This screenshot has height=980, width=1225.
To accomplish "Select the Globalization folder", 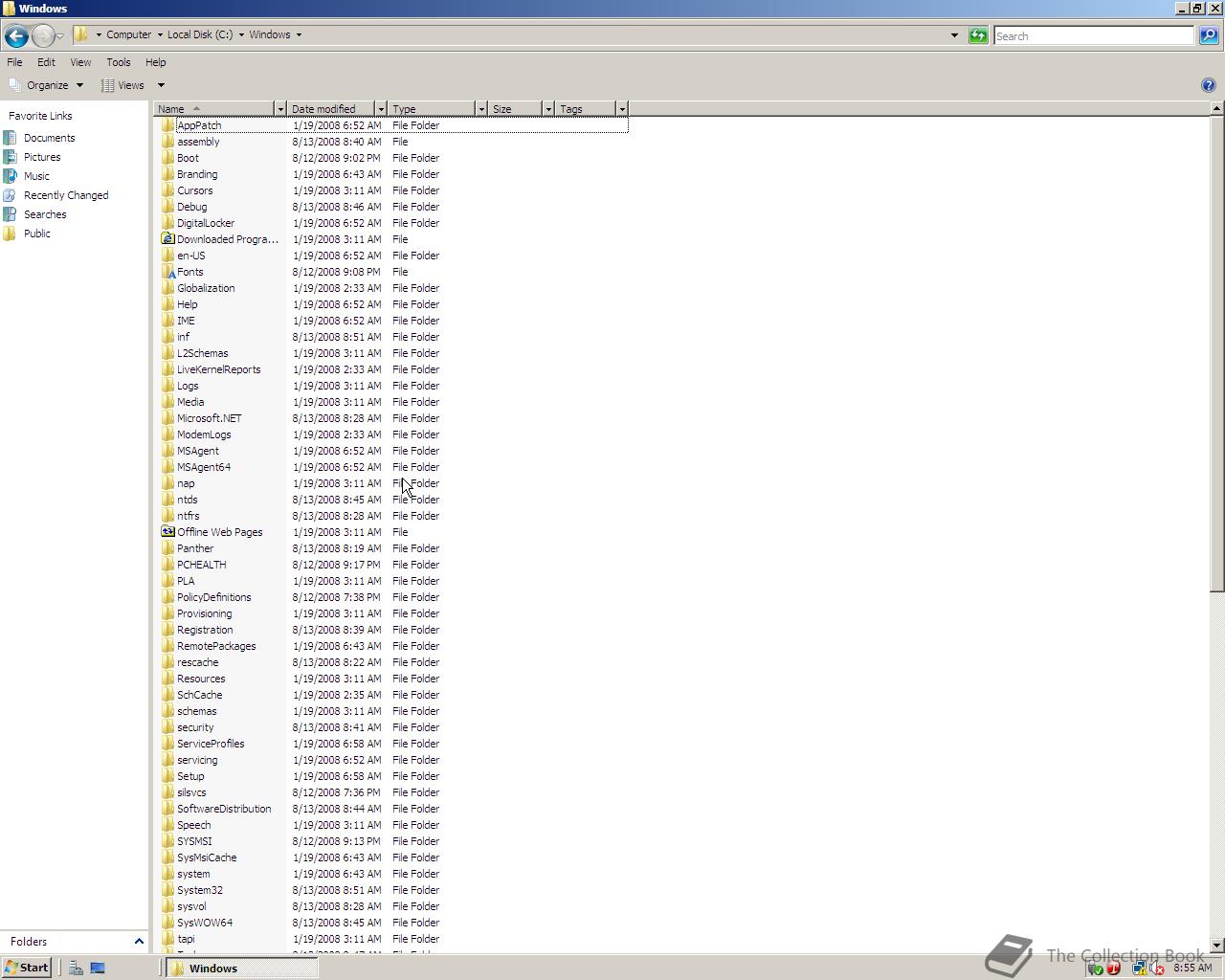I will [x=206, y=288].
